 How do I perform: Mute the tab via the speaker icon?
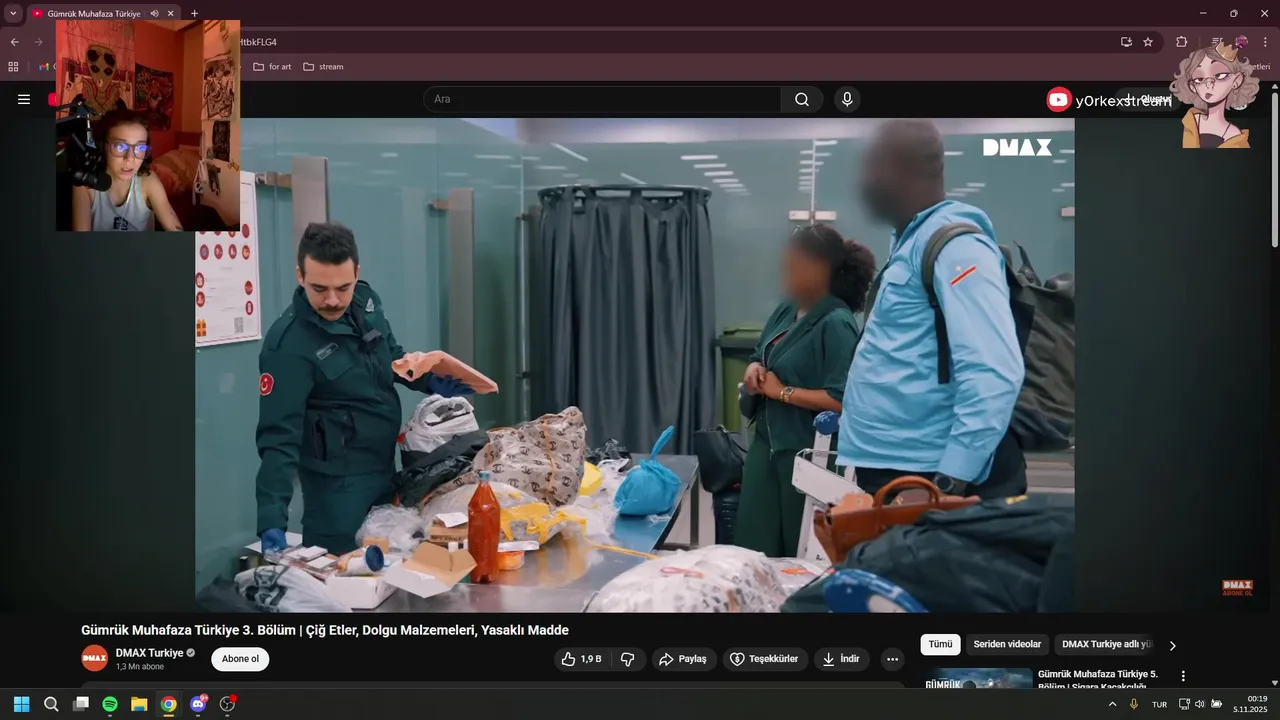[154, 14]
